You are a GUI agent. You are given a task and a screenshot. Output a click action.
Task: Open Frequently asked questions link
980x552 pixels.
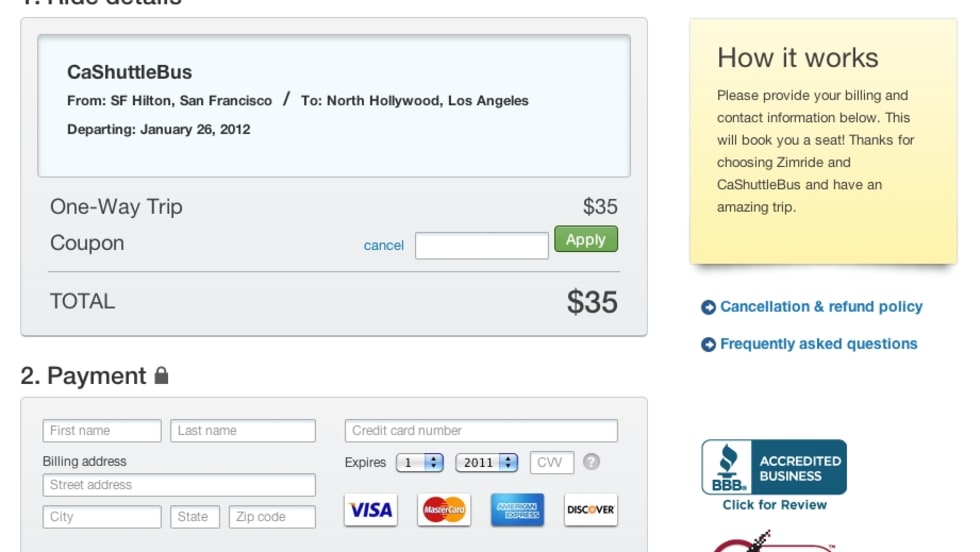pos(818,344)
